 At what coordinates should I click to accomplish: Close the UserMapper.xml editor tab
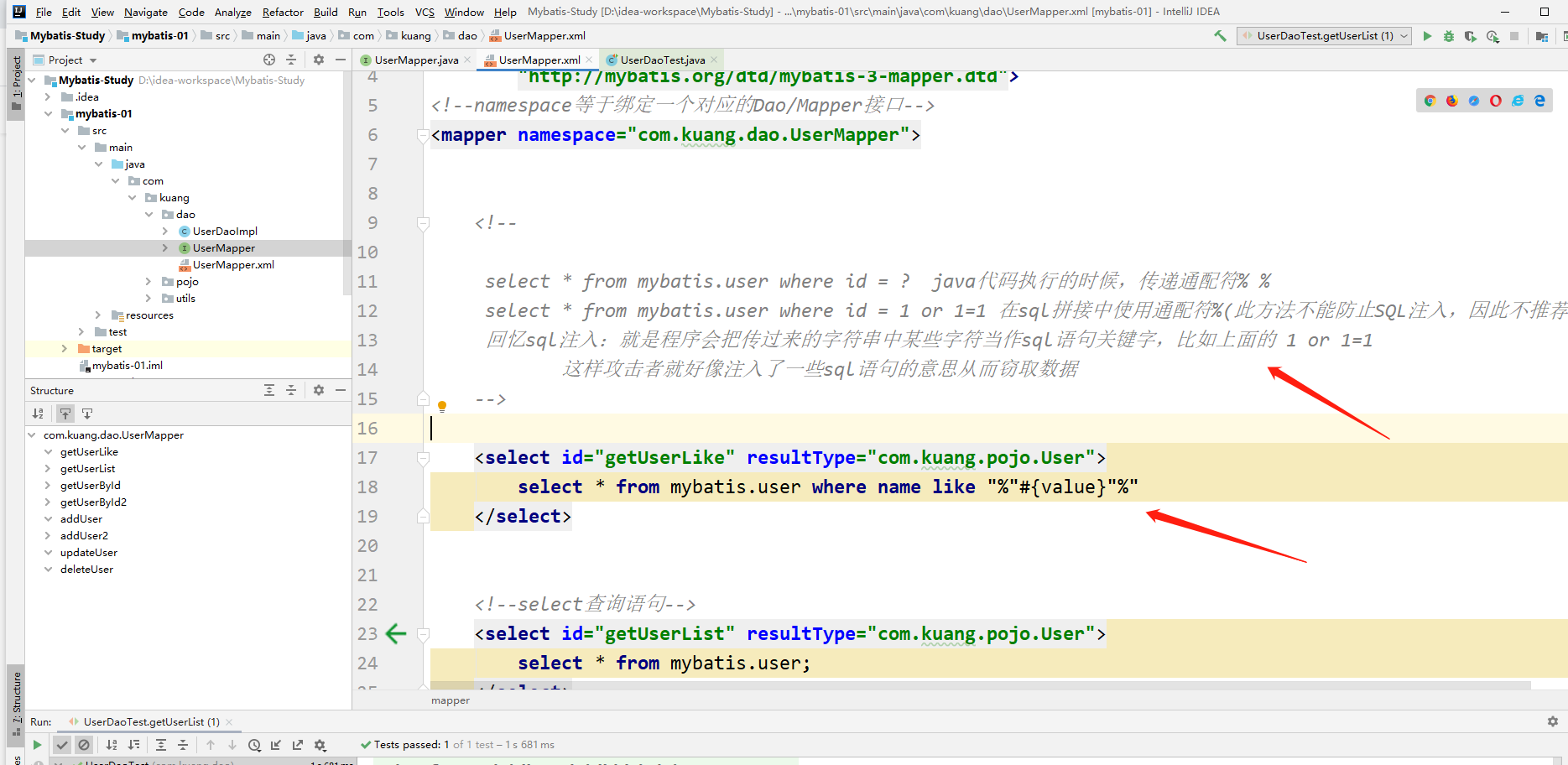589,60
